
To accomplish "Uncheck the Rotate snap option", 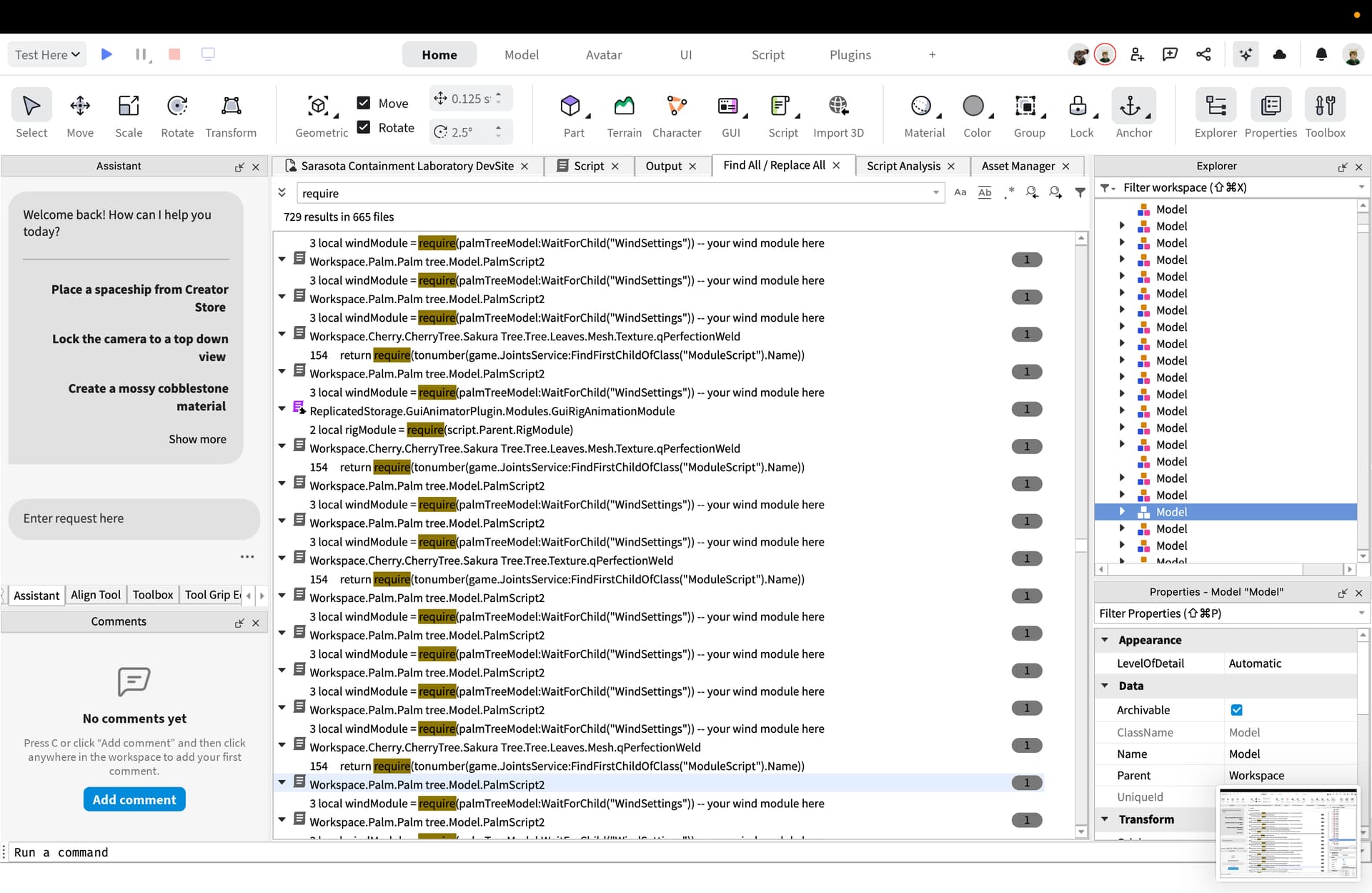I will pos(364,127).
